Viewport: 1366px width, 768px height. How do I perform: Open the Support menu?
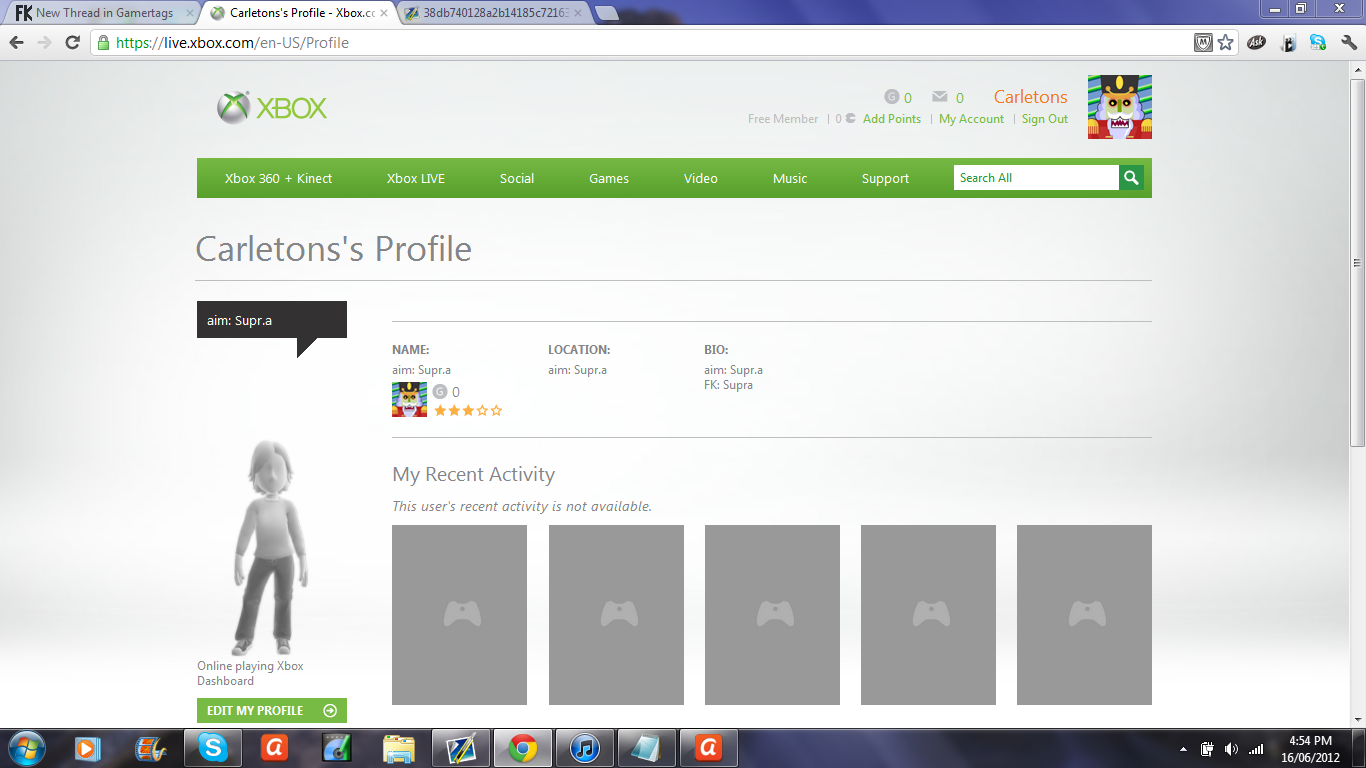[886, 178]
